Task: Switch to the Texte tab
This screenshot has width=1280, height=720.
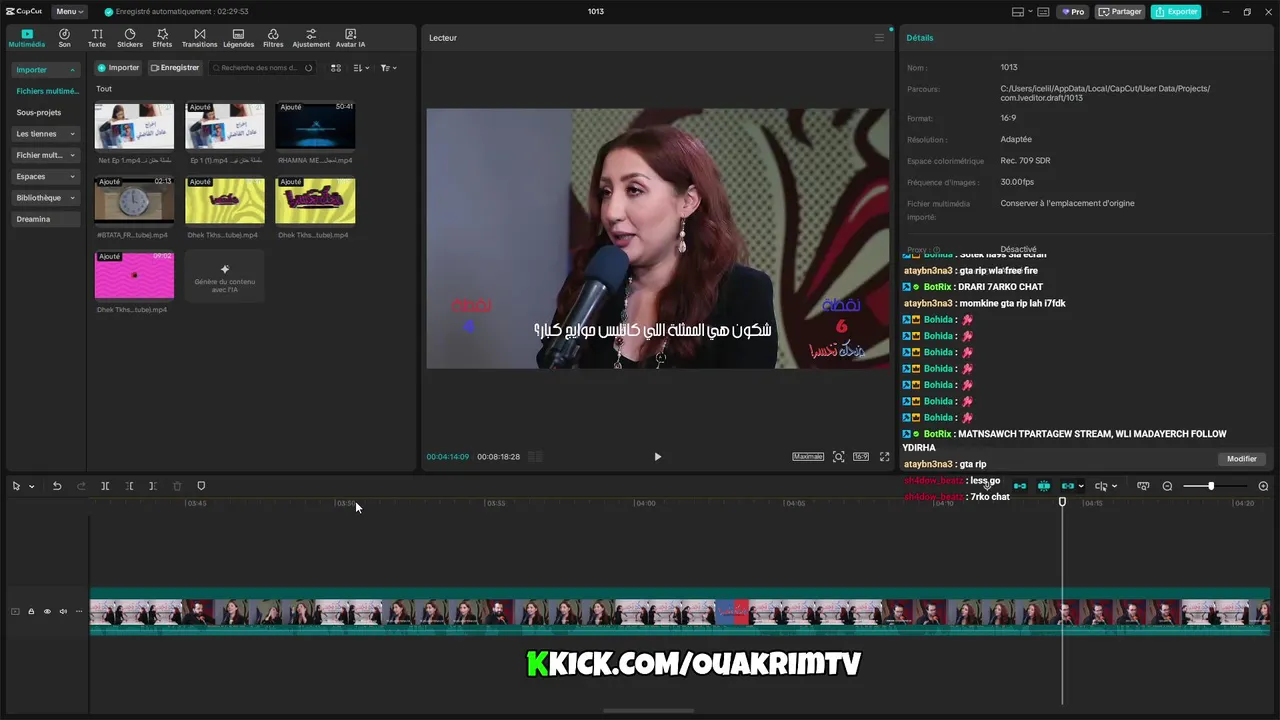Action: pos(97,38)
